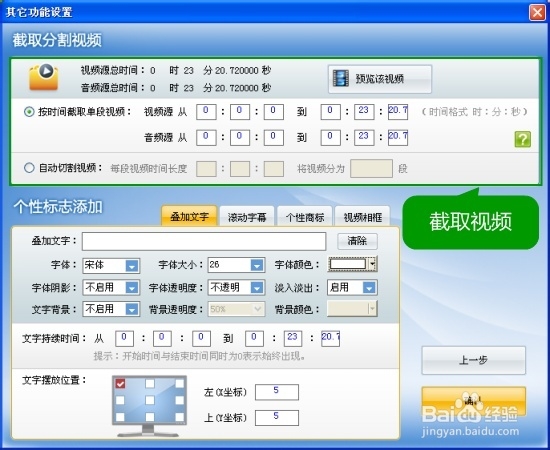Image resolution: width=550 pixels, height=450 pixels.
Task: Switch to the 滚动字幕 tab
Action: [x=247, y=217]
